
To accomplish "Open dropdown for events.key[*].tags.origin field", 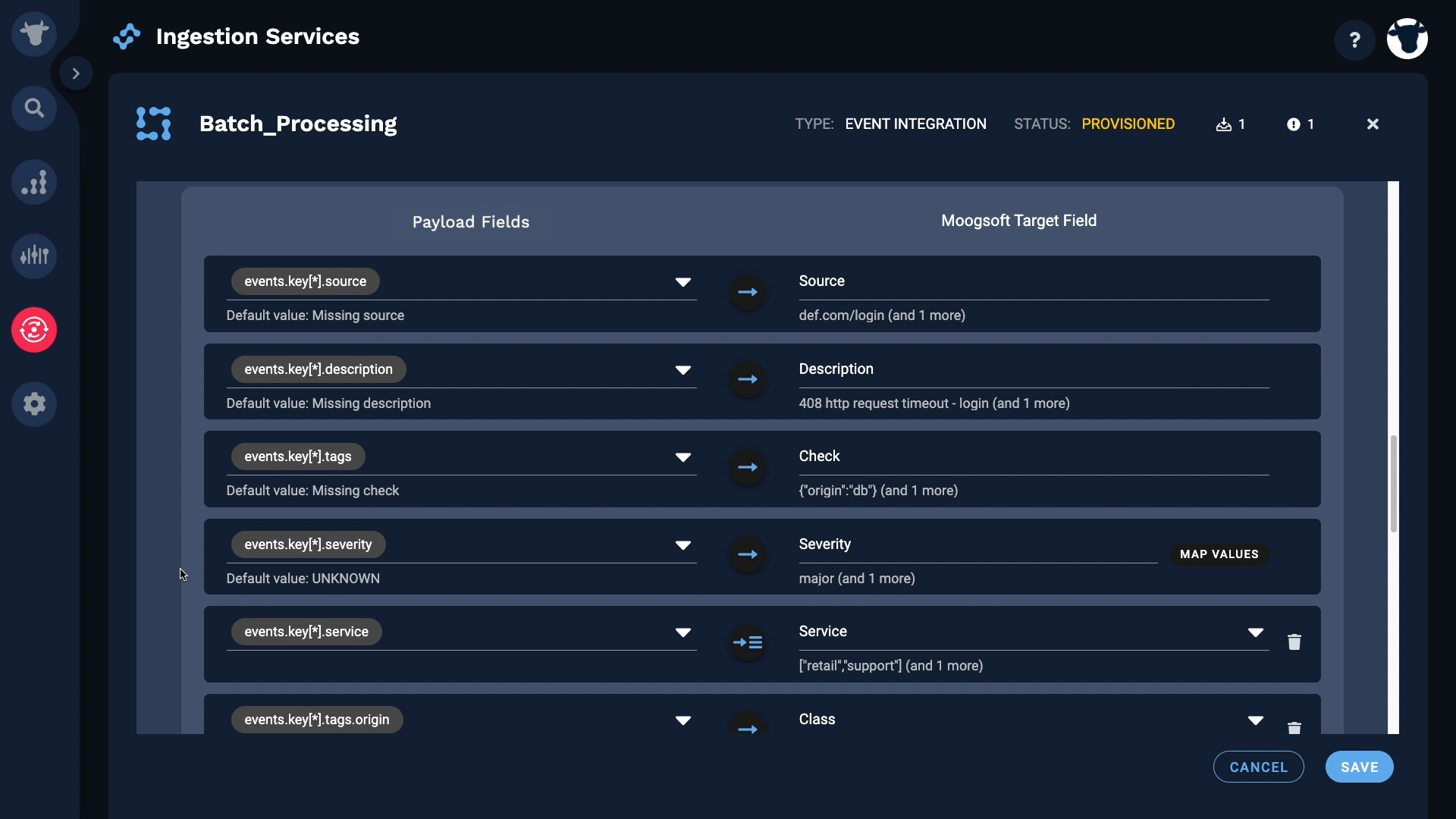I will pos(683,720).
